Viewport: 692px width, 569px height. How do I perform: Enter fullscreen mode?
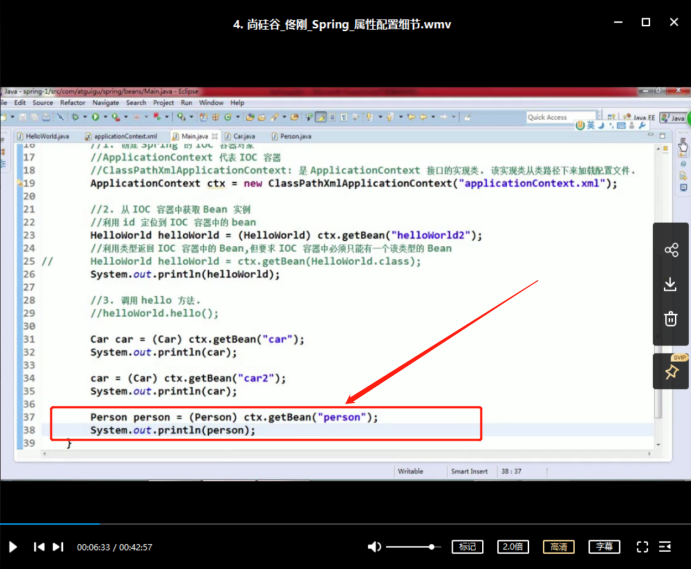pos(643,547)
